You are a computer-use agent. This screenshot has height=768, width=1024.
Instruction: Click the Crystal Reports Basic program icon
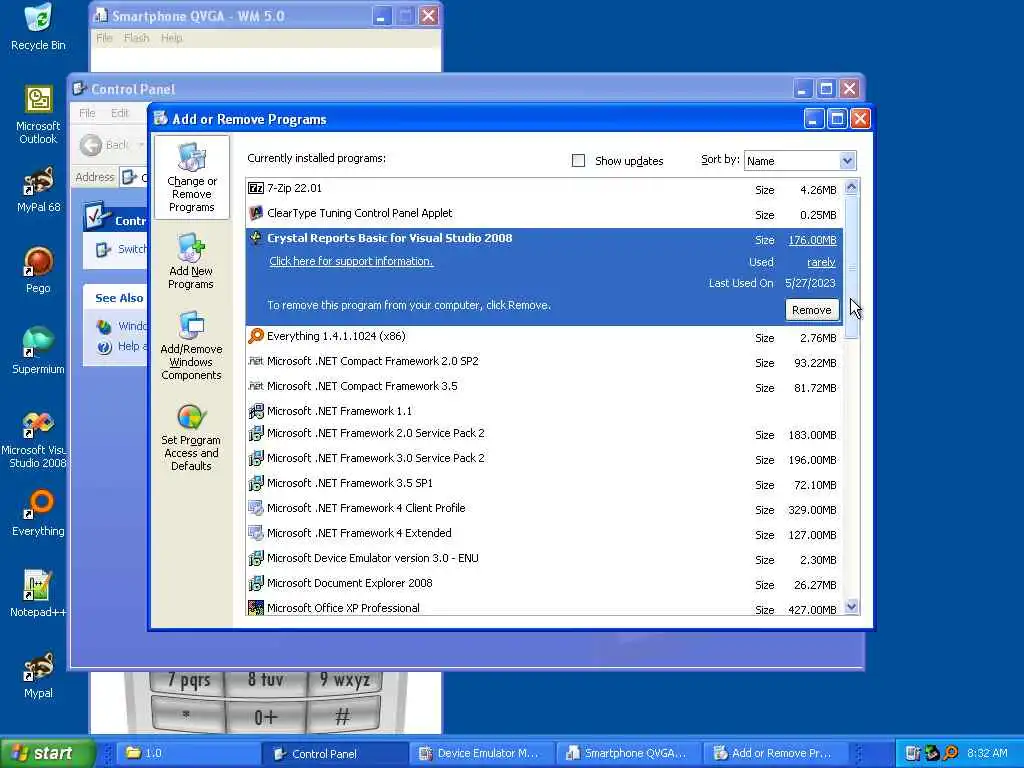[256, 238]
